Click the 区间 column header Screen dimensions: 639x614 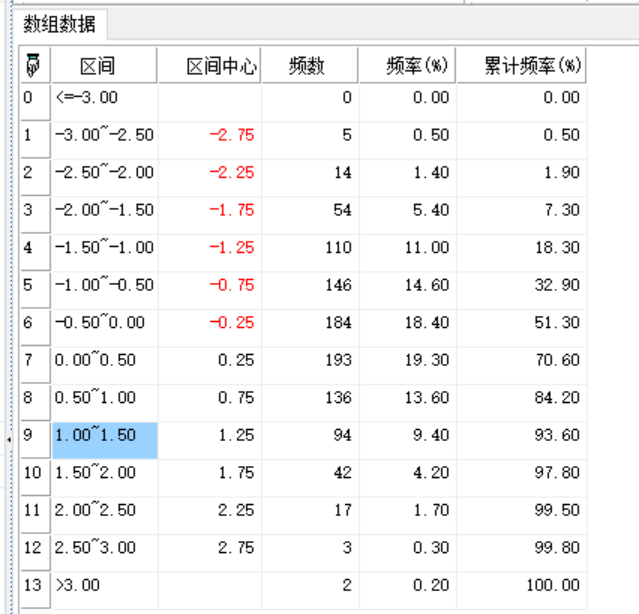click(x=104, y=67)
